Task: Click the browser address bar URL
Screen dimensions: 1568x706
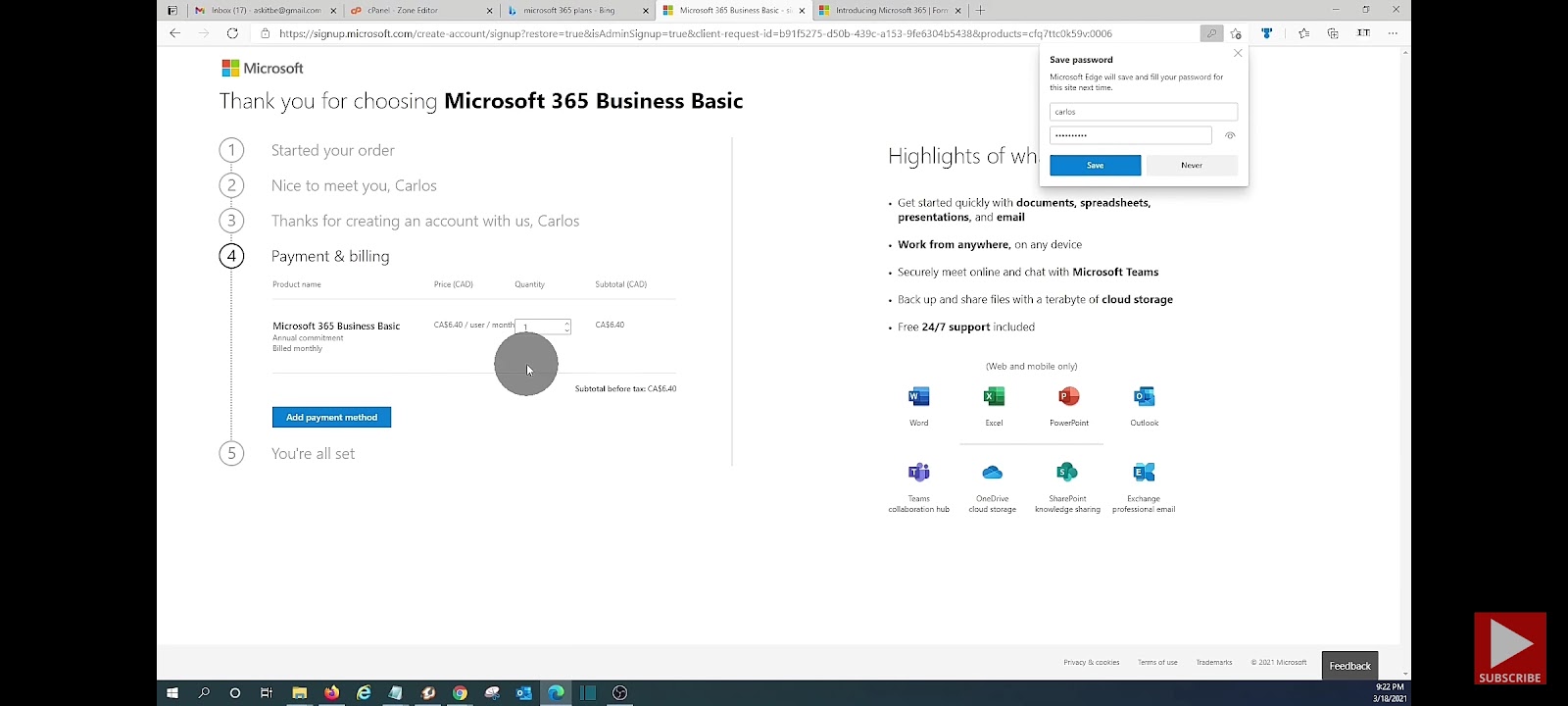Action: 696,33
